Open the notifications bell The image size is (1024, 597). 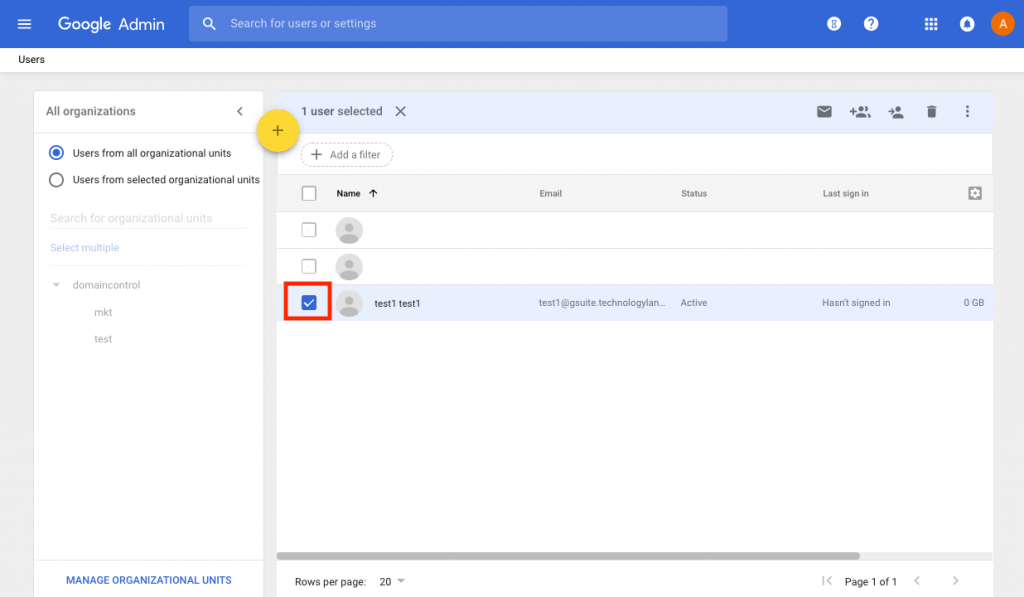coord(967,23)
